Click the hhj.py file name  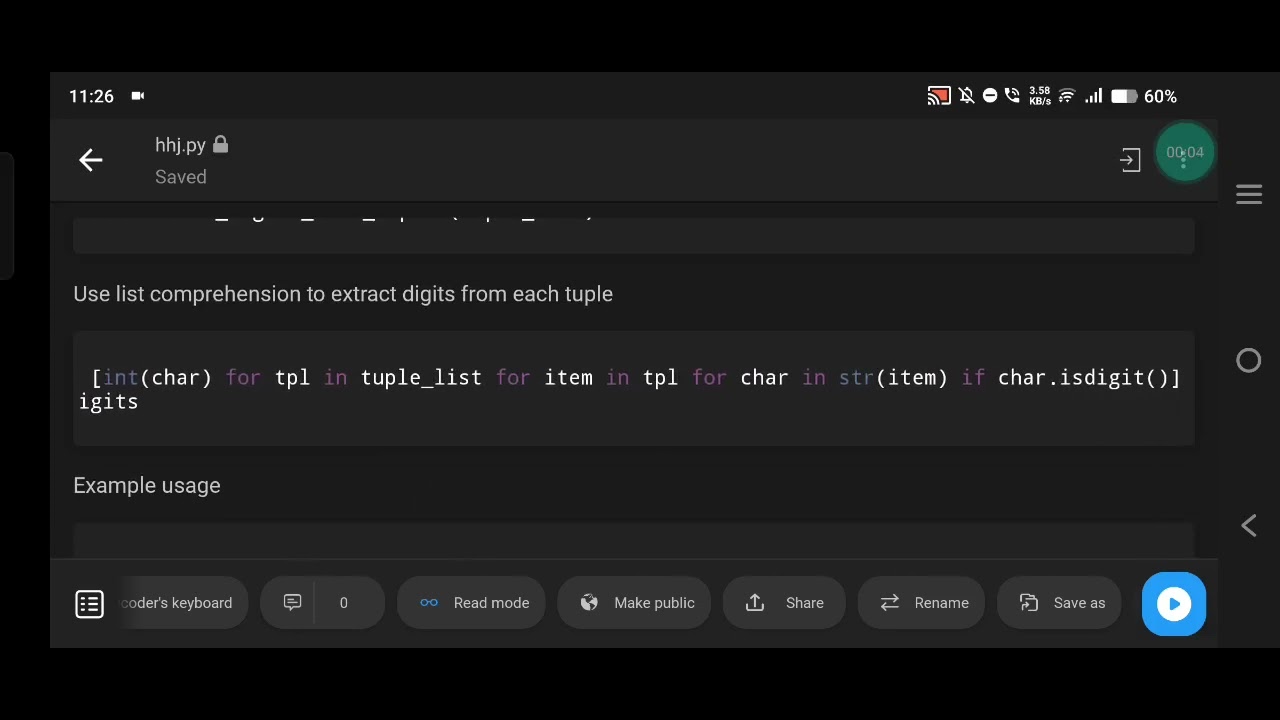180,145
